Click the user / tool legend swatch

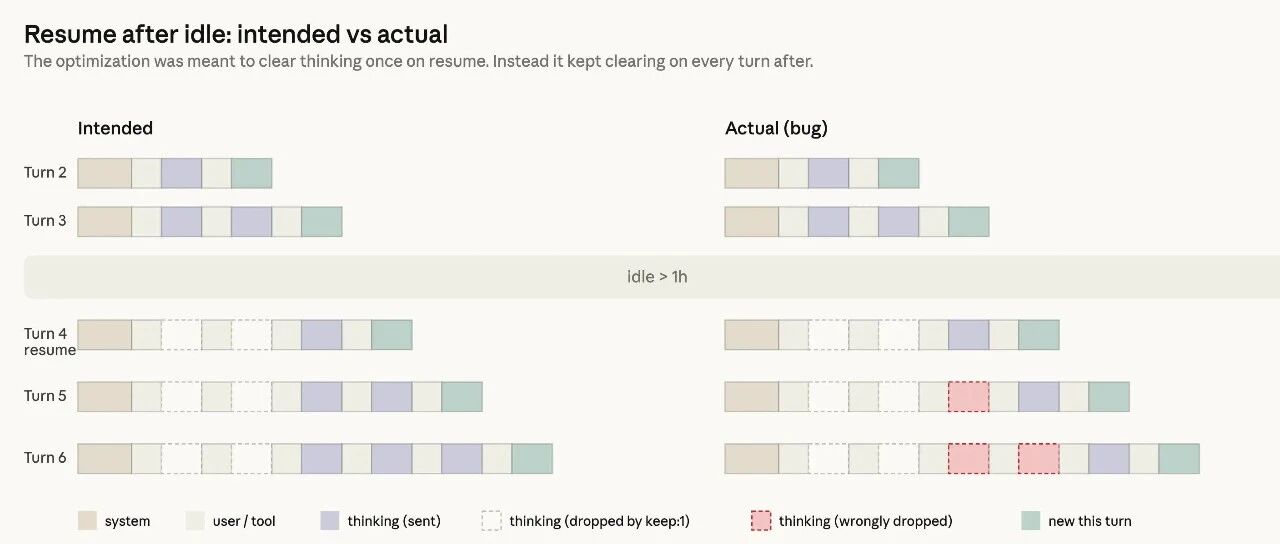(x=195, y=520)
